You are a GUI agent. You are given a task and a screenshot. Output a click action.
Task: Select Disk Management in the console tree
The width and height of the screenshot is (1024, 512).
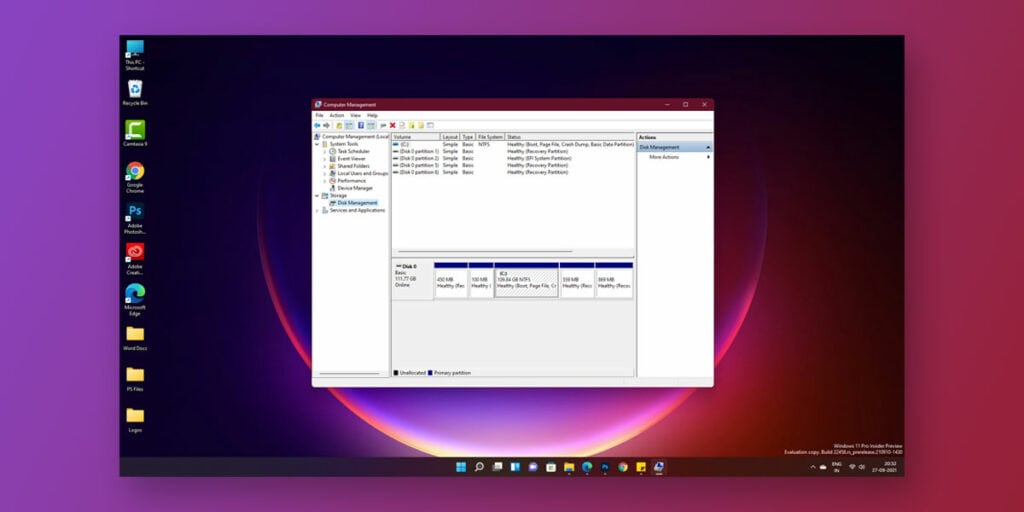[357, 203]
